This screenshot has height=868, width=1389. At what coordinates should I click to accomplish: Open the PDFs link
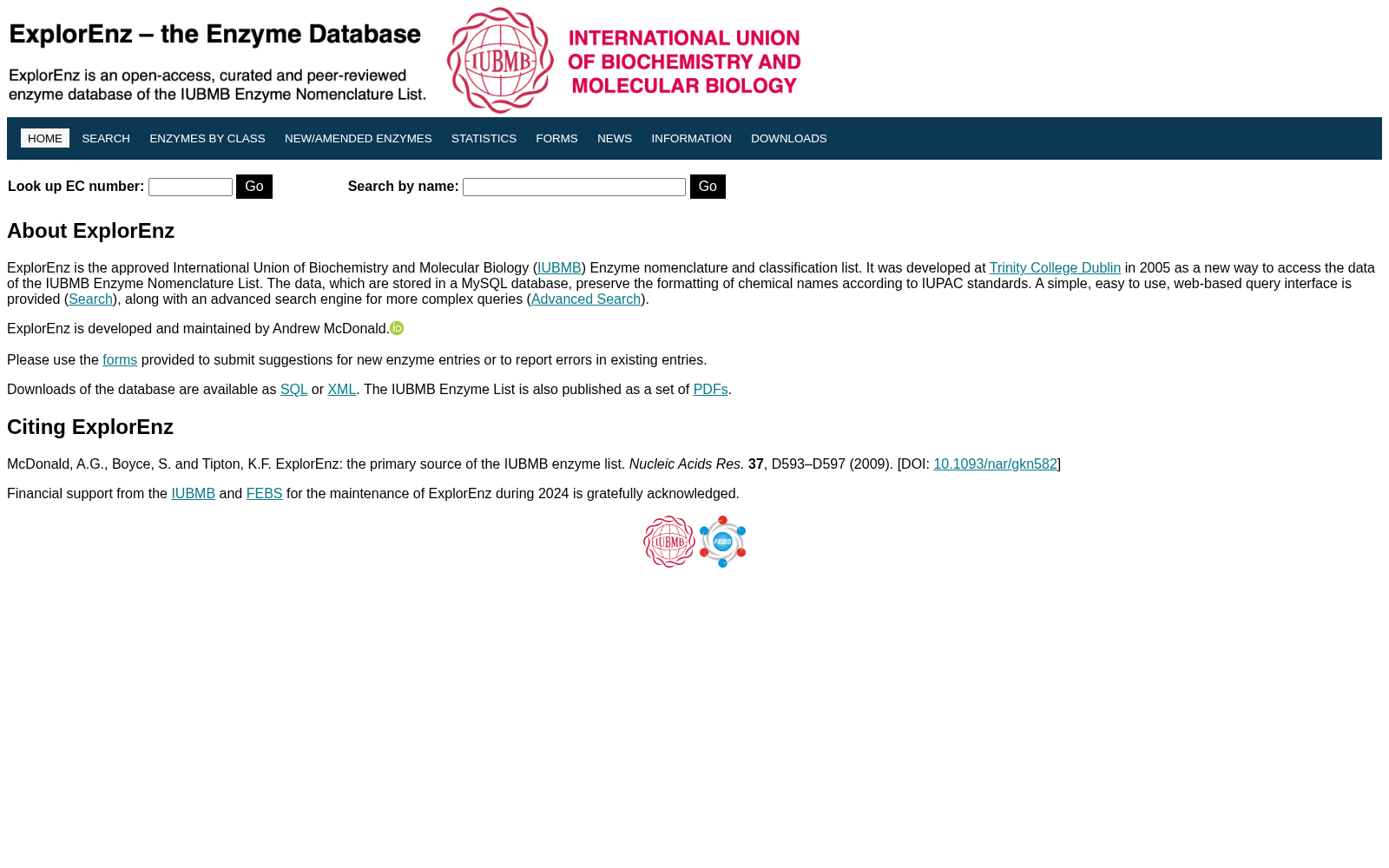pos(710,390)
